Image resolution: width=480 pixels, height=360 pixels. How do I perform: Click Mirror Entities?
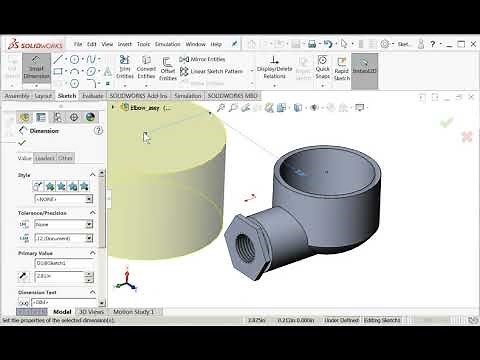pyautogui.click(x=203, y=59)
